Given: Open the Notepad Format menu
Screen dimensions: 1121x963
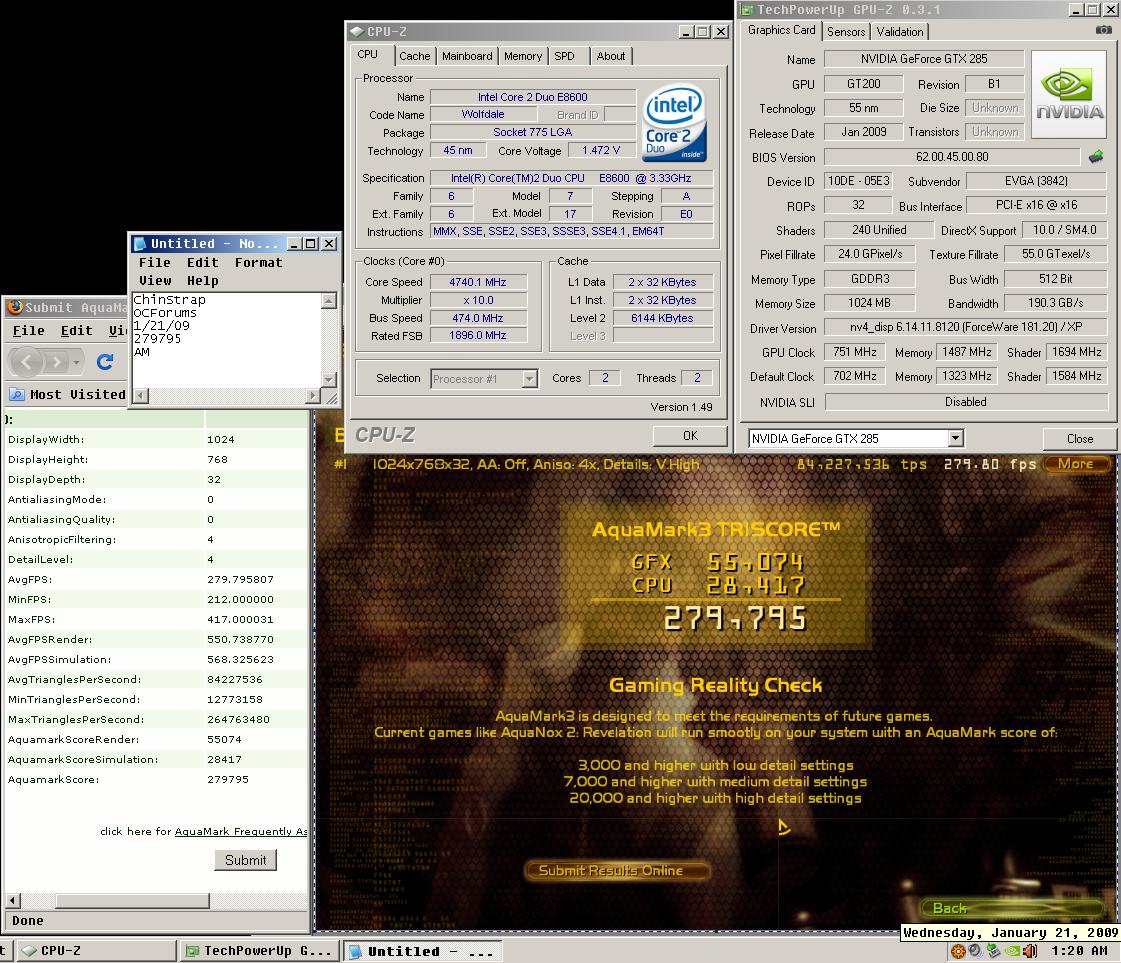Looking at the screenshot, I should 258,262.
